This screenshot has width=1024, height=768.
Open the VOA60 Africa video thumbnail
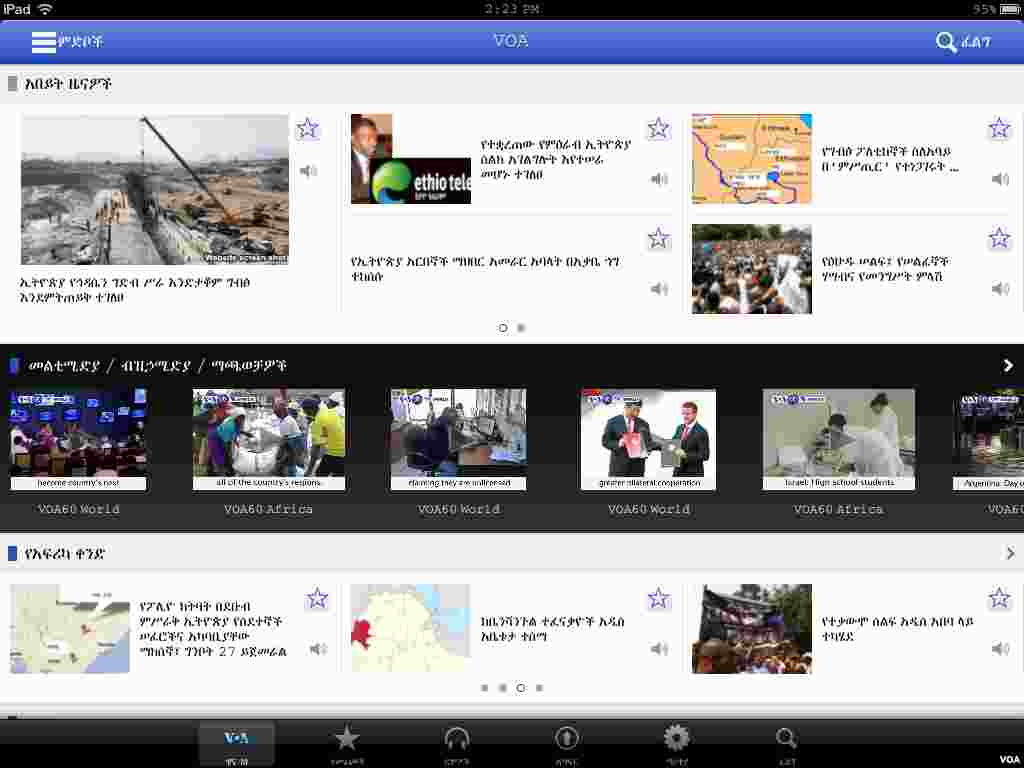(x=268, y=438)
